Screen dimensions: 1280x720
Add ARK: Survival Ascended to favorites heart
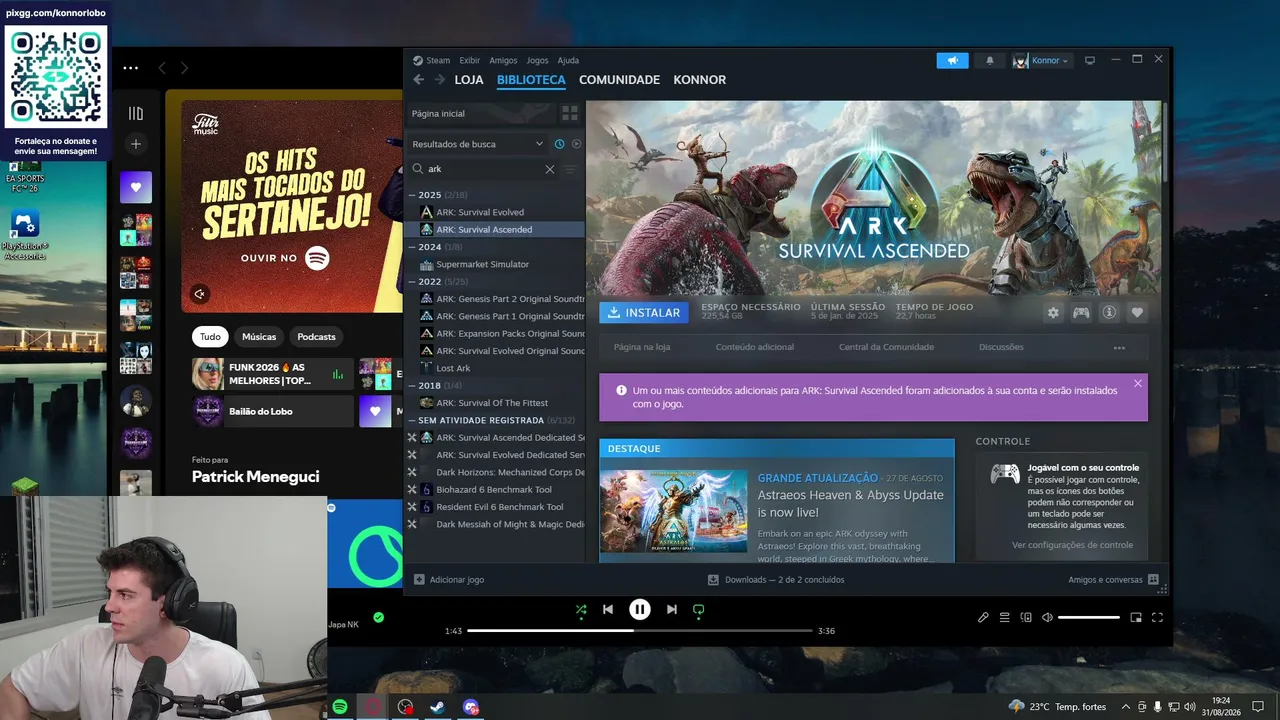[1137, 313]
